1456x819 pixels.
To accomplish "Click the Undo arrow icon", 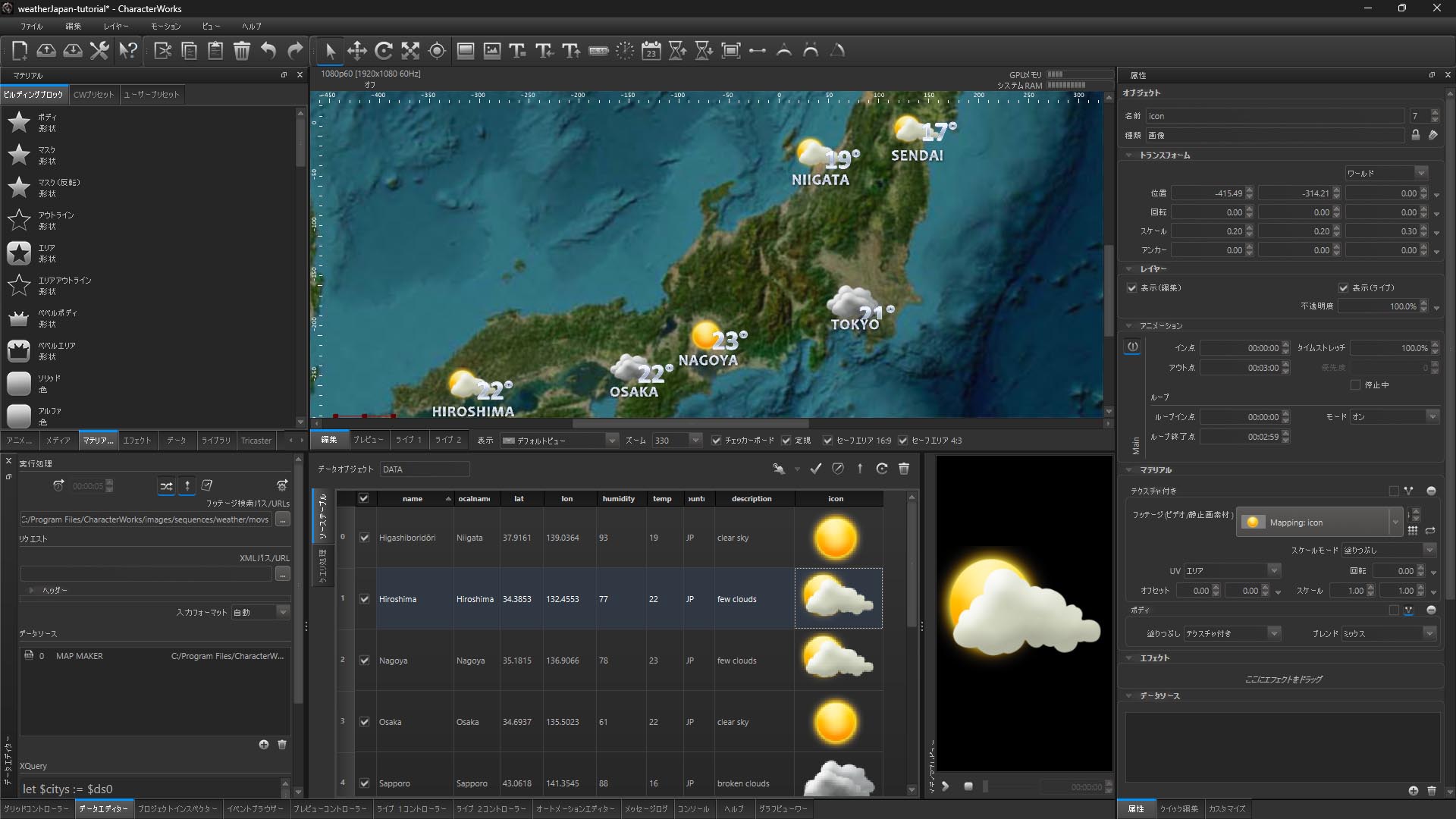I will [268, 51].
